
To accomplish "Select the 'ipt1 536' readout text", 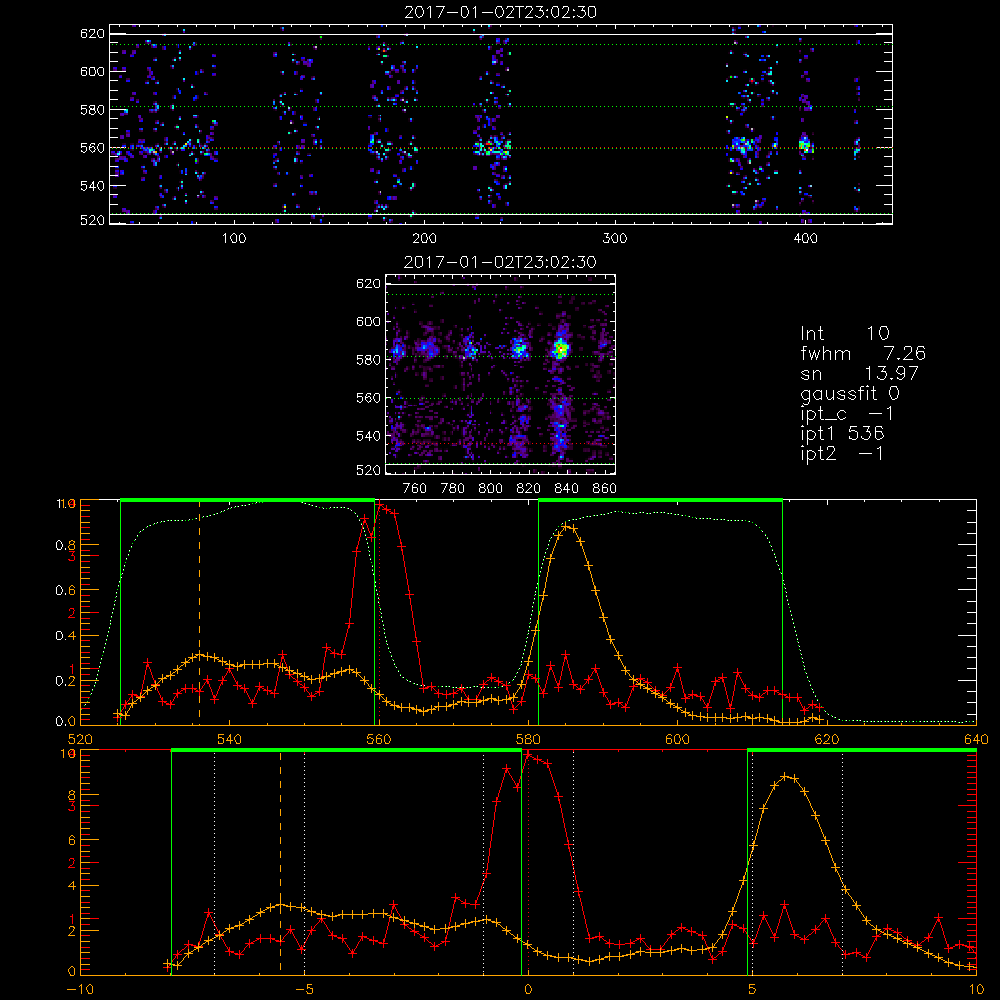I will 842,434.
